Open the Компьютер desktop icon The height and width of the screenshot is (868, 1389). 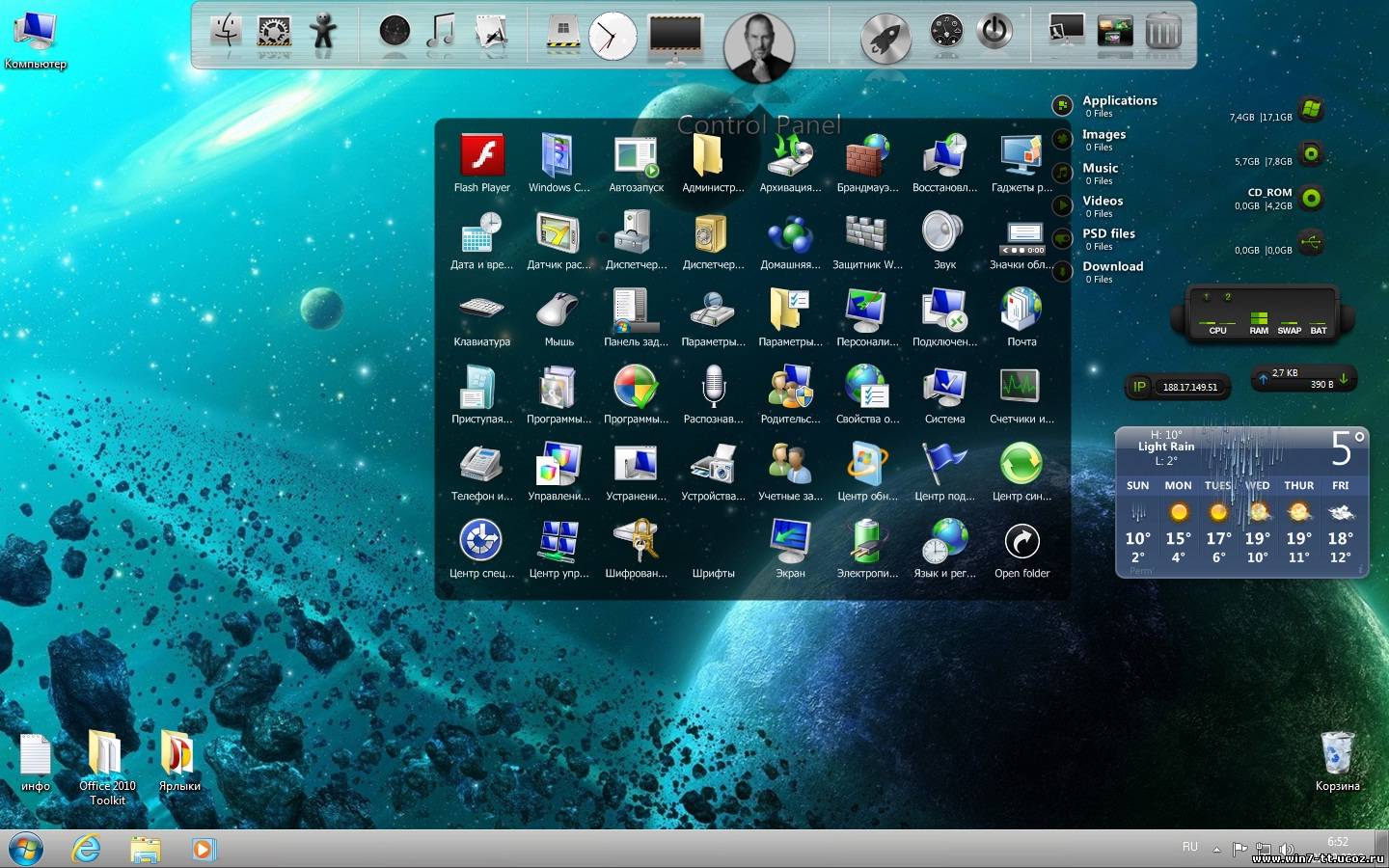click(x=36, y=40)
